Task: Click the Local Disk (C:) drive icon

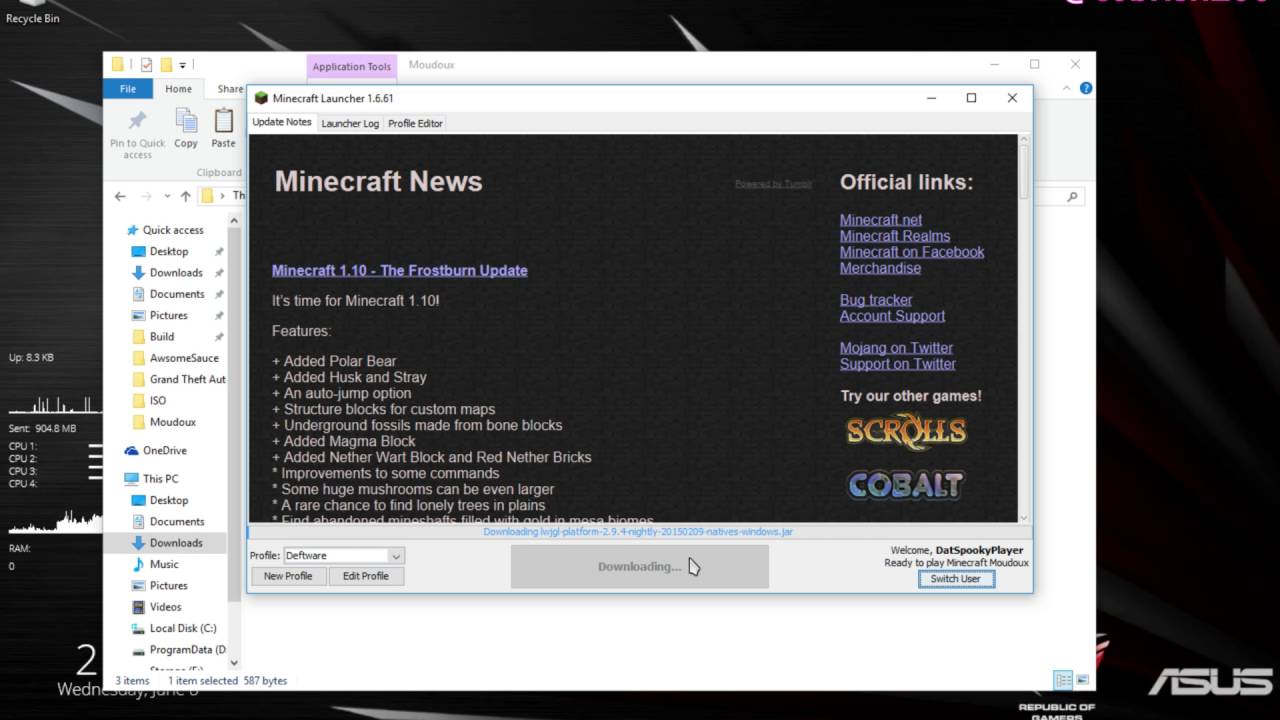Action: click(x=139, y=628)
